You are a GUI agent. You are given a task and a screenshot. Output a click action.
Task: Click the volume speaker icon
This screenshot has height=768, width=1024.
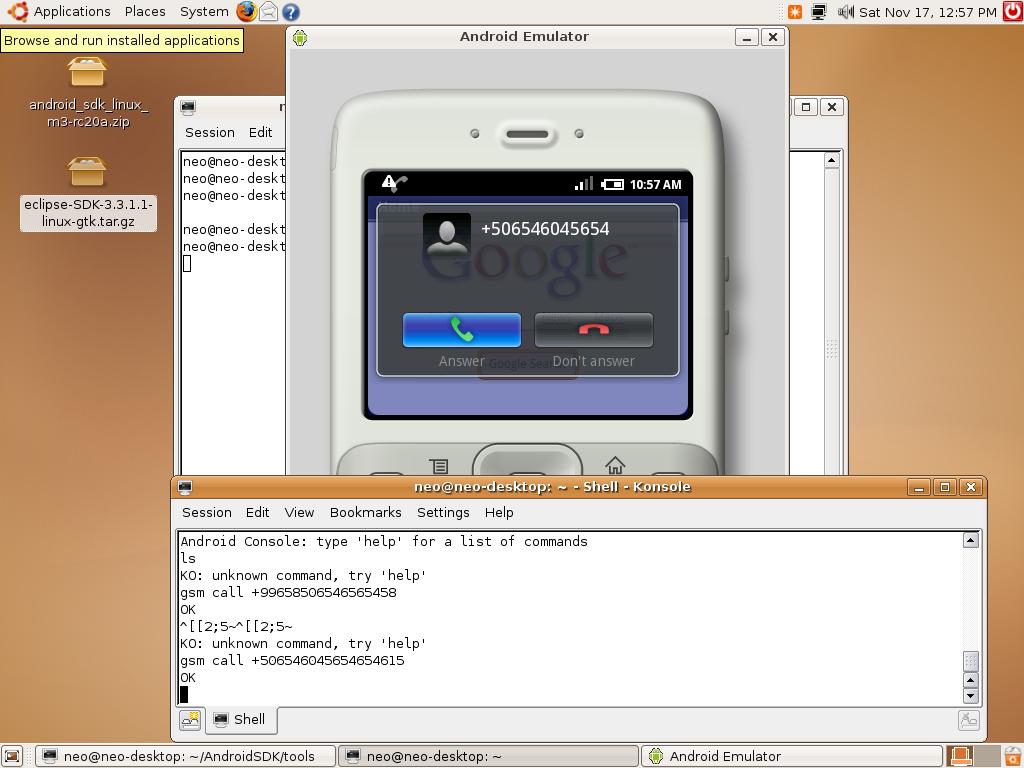(x=845, y=12)
